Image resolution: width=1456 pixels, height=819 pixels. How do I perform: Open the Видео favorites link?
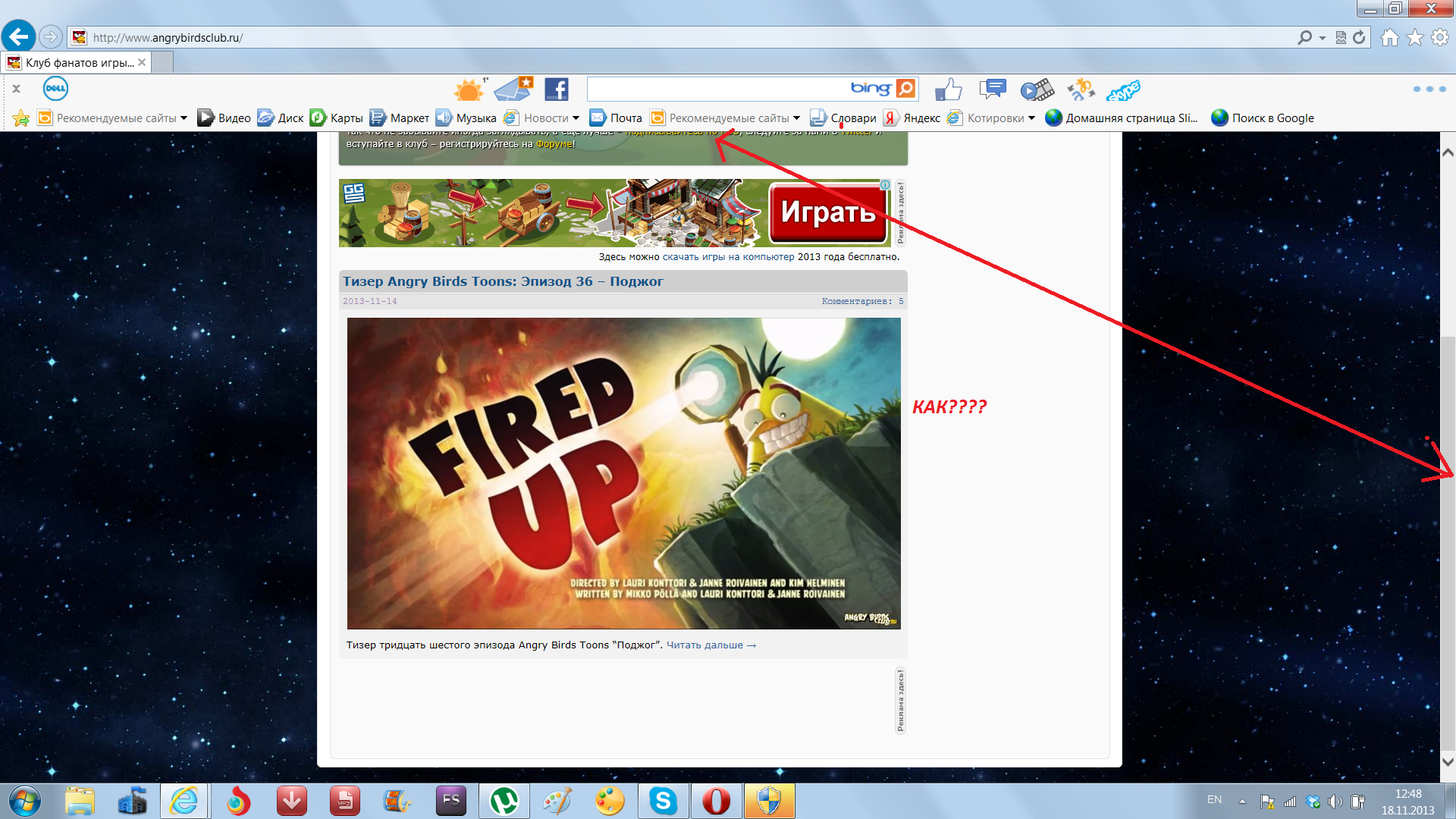(224, 118)
